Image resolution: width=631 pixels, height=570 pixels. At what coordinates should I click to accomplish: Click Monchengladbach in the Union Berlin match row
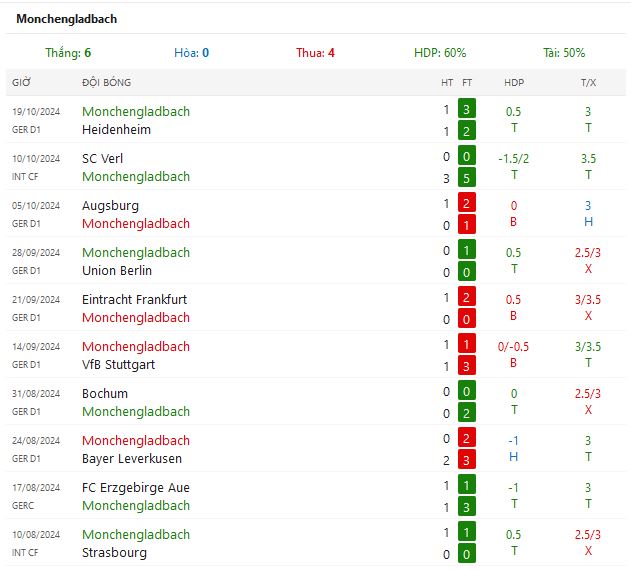pyautogui.click(x=136, y=252)
